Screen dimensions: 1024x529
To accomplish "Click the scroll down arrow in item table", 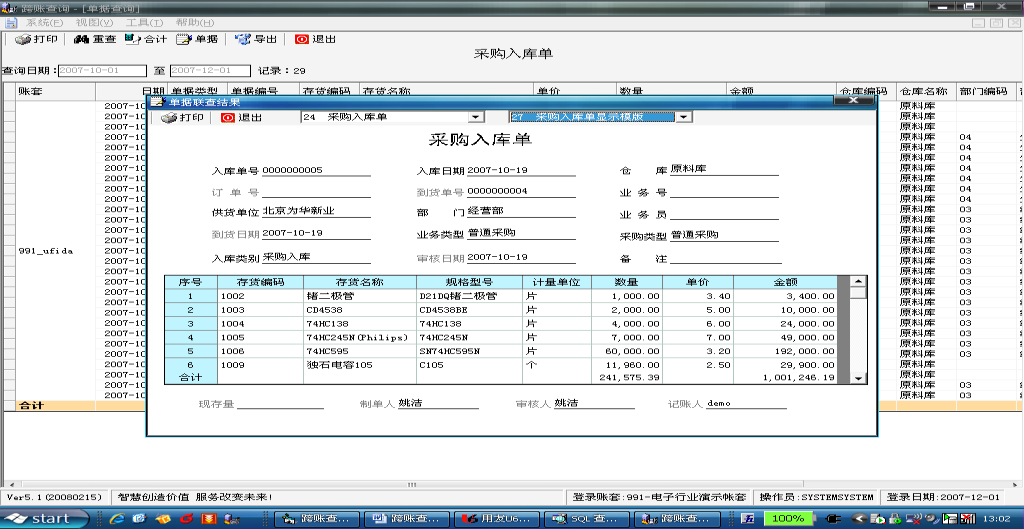I will [858, 378].
